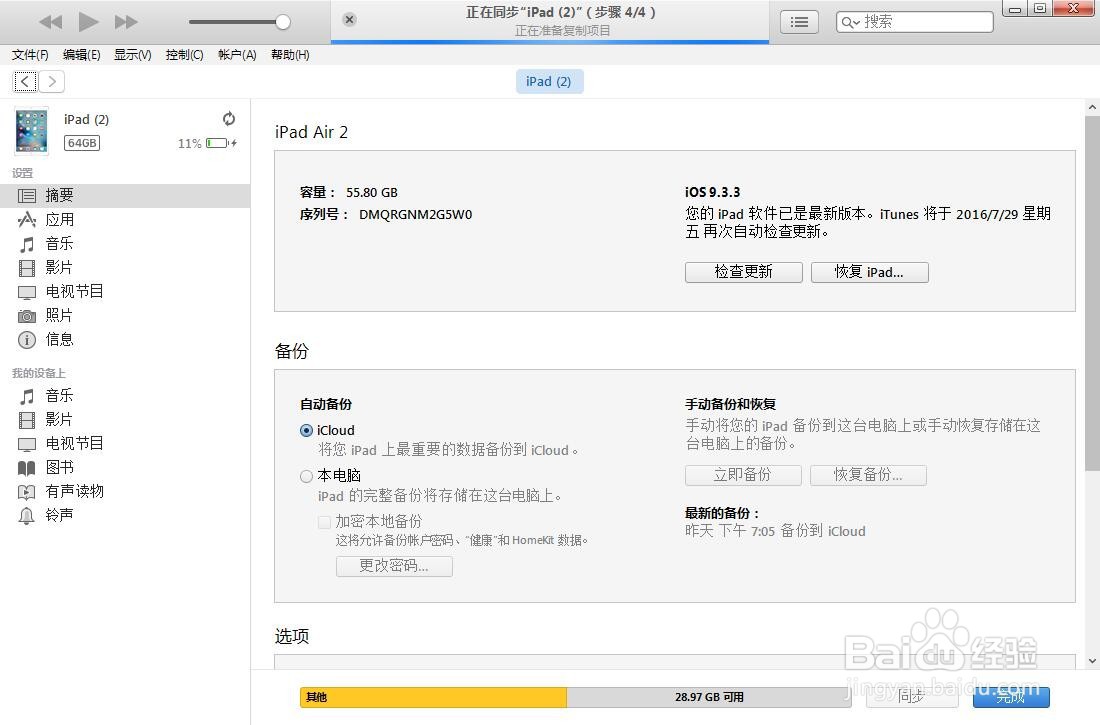
Task: Toggle 加密本地备份 checkbox
Action: [324, 521]
